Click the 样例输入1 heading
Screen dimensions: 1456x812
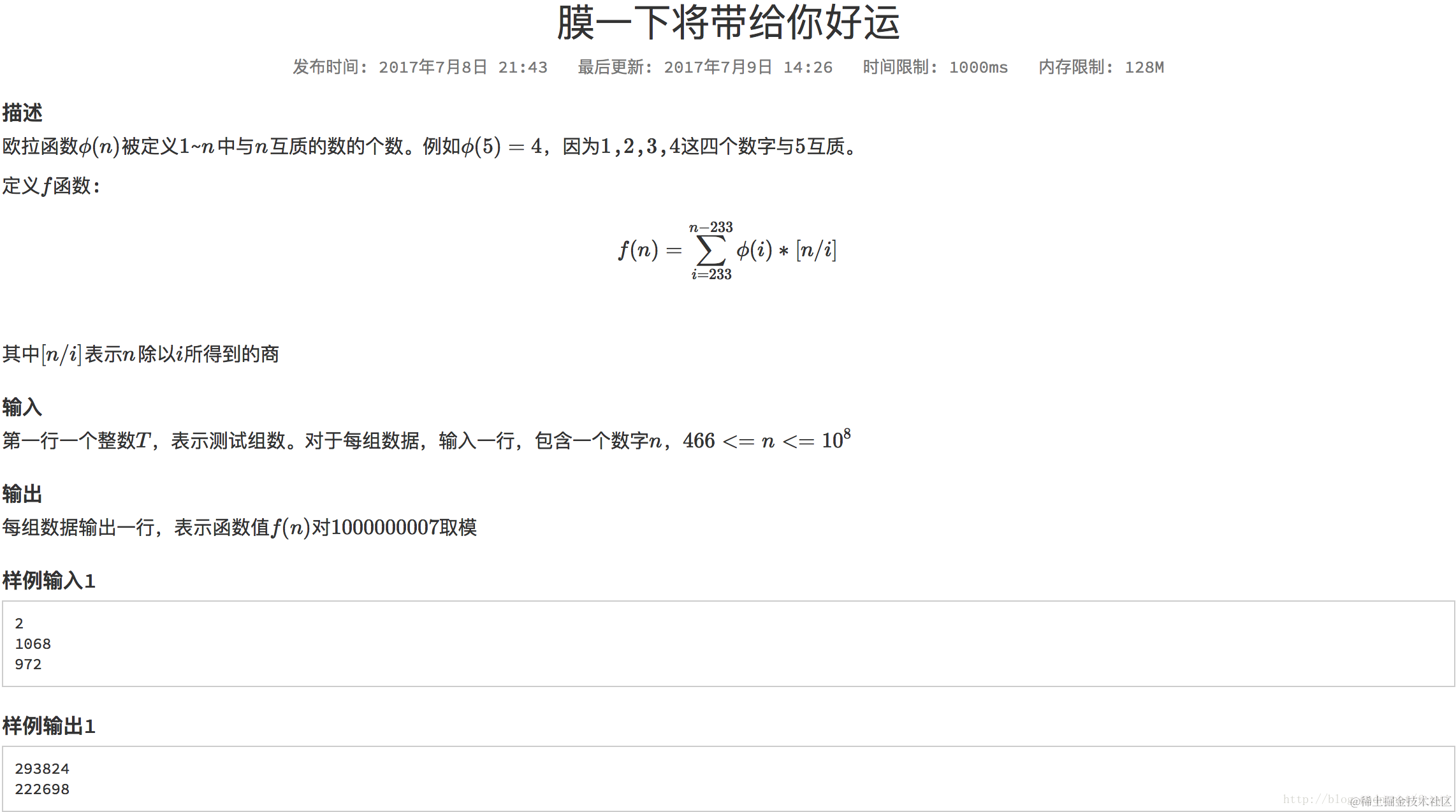click(48, 581)
